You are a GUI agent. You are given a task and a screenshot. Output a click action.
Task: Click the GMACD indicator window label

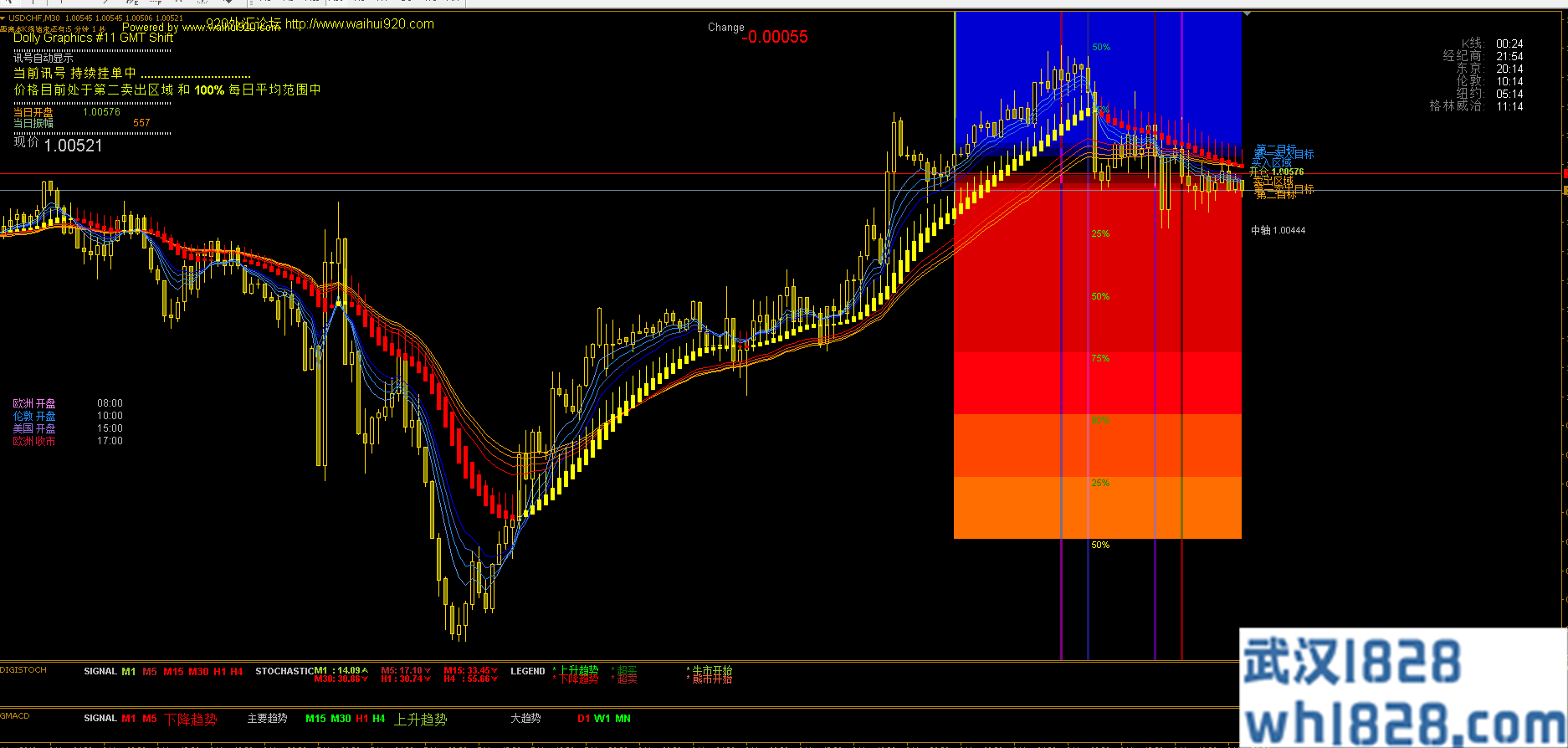click(15, 715)
